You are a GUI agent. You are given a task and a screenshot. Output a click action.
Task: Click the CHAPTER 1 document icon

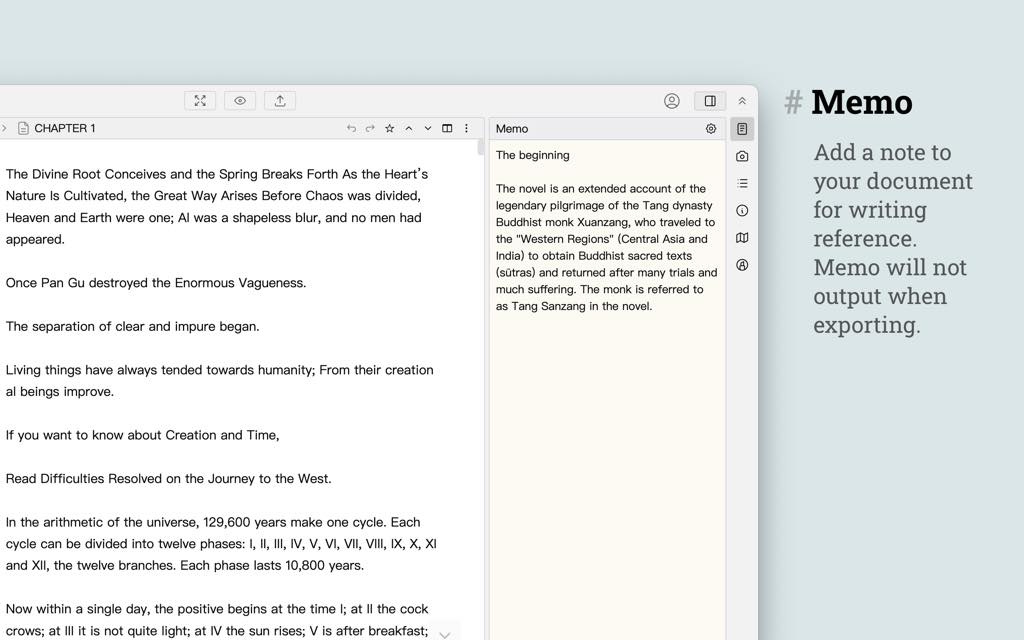pyautogui.click(x=24, y=128)
